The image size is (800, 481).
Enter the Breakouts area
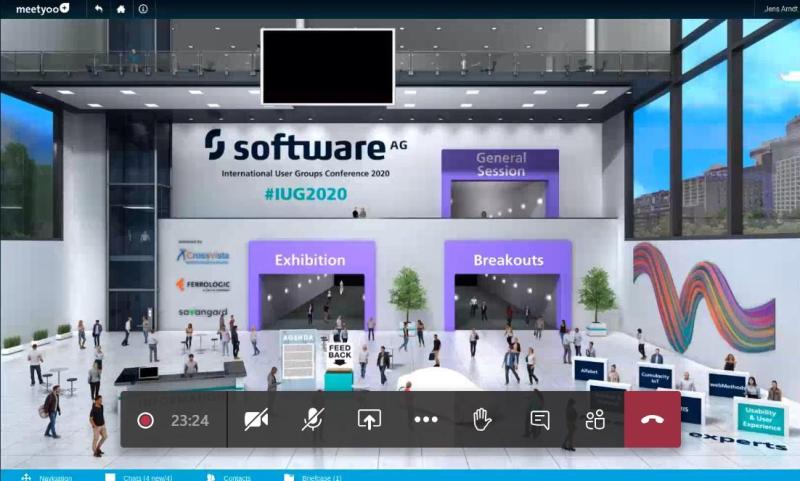click(x=508, y=286)
